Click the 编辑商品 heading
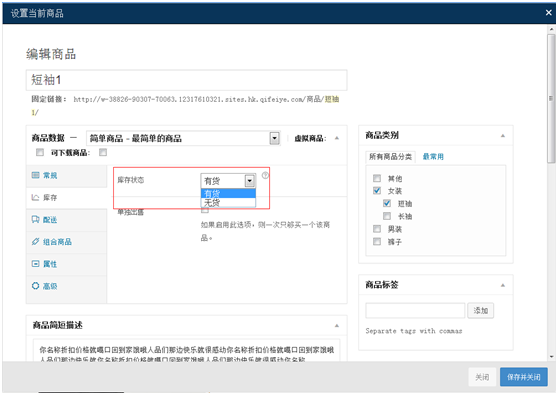The height and width of the screenshot is (395, 558). tap(51, 54)
